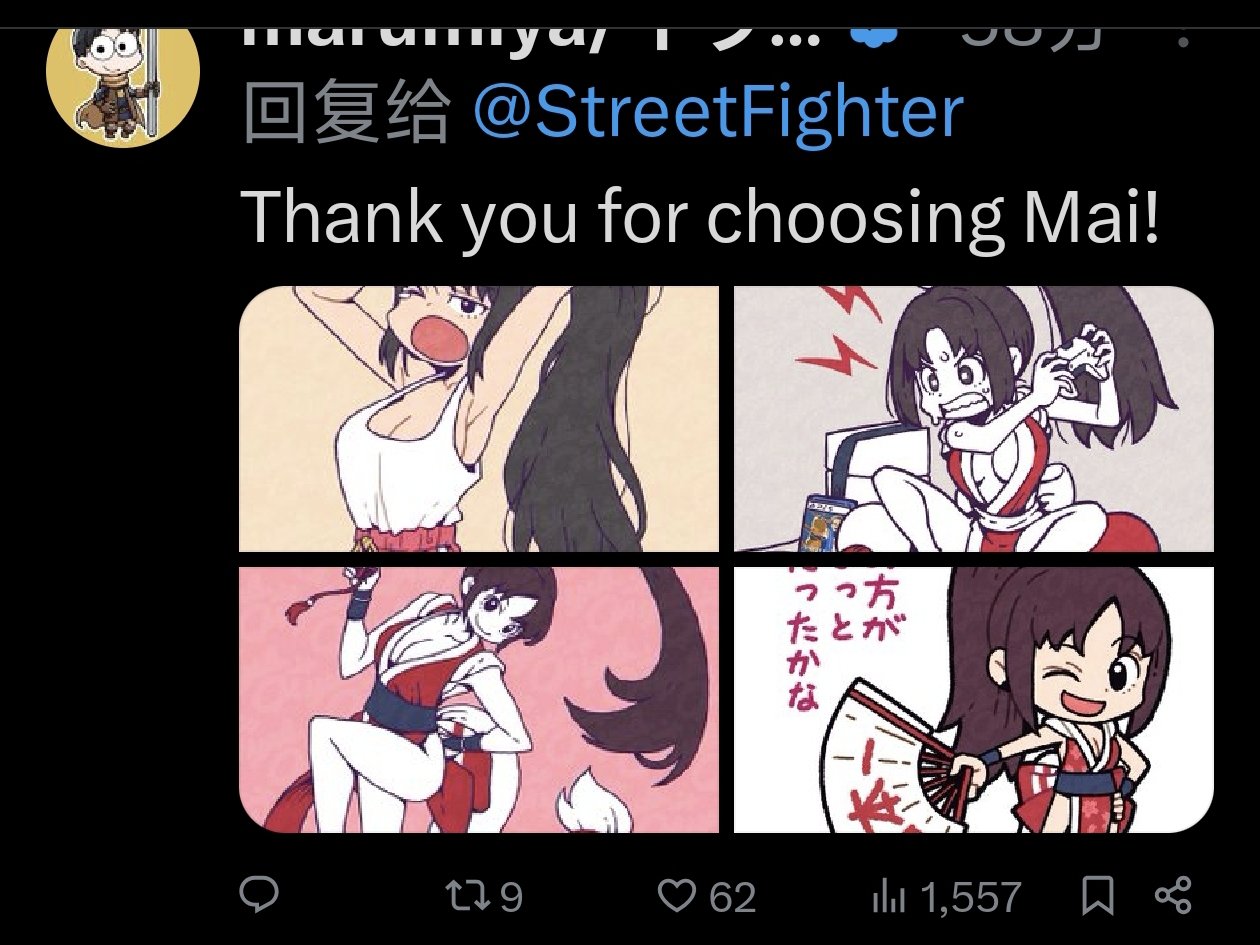Like the tweet with the heart icon
This screenshot has width=1260, height=945.
pyautogui.click(x=678, y=896)
